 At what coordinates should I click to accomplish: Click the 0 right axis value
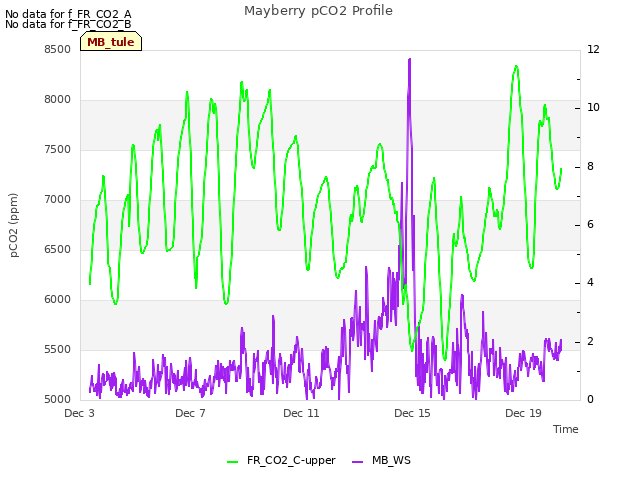(x=590, y=399)
